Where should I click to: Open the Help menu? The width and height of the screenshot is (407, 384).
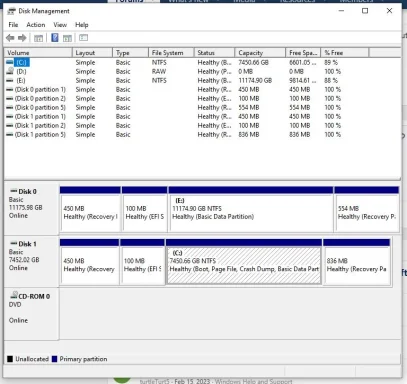point(82,25)
